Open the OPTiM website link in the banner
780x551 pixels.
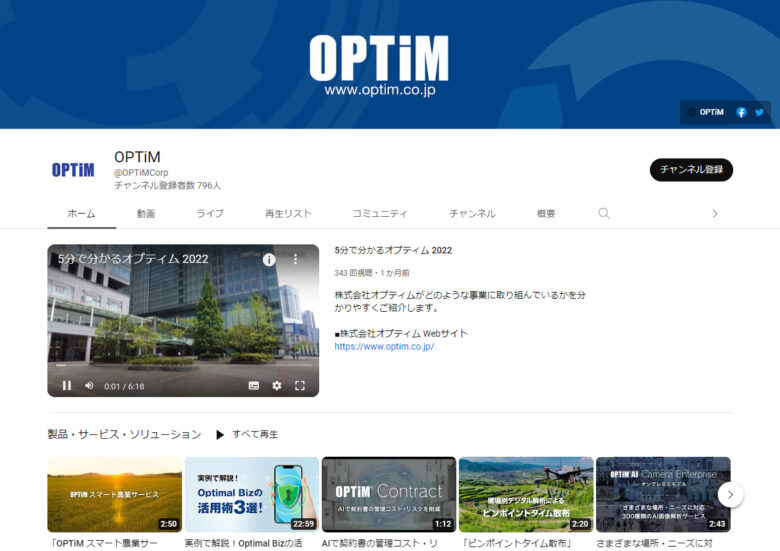[706, 112]
